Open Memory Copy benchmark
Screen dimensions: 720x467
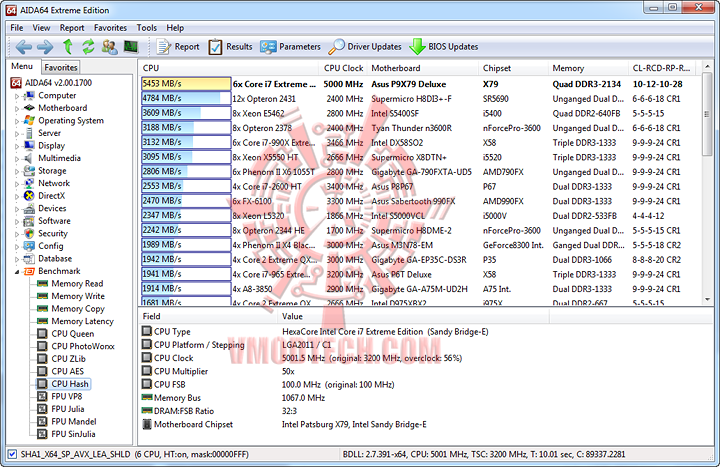point(78,309)
